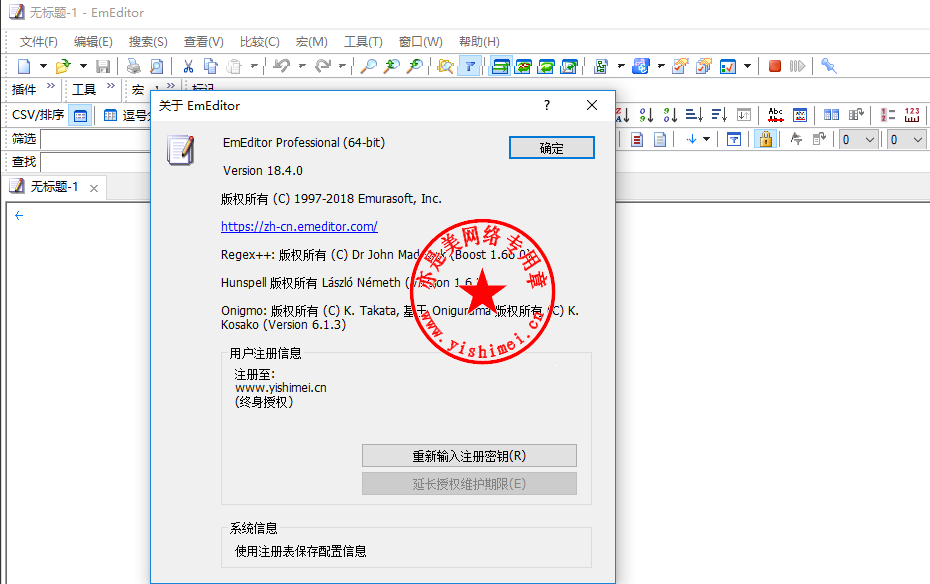Click the red-lined document icon in filter bar
Screen dimensions: 930x584
[x=637, y=140]
